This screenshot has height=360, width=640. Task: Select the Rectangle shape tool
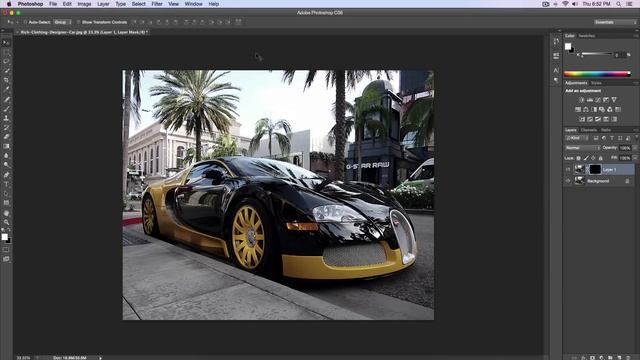pyautogui.click(x=6, y=203)
